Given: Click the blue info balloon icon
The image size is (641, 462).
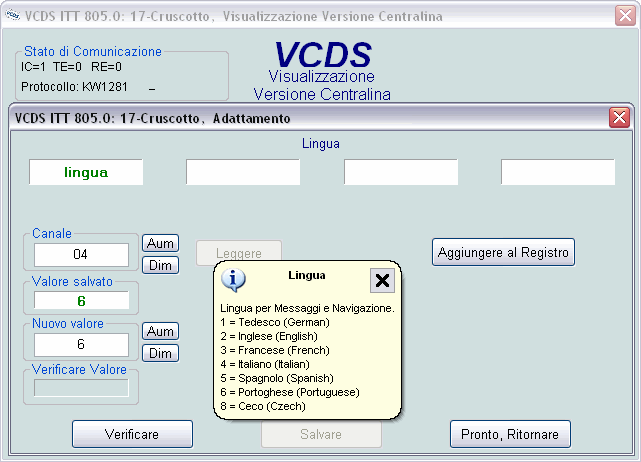Looking at the screenshot, I should point(233,280).
